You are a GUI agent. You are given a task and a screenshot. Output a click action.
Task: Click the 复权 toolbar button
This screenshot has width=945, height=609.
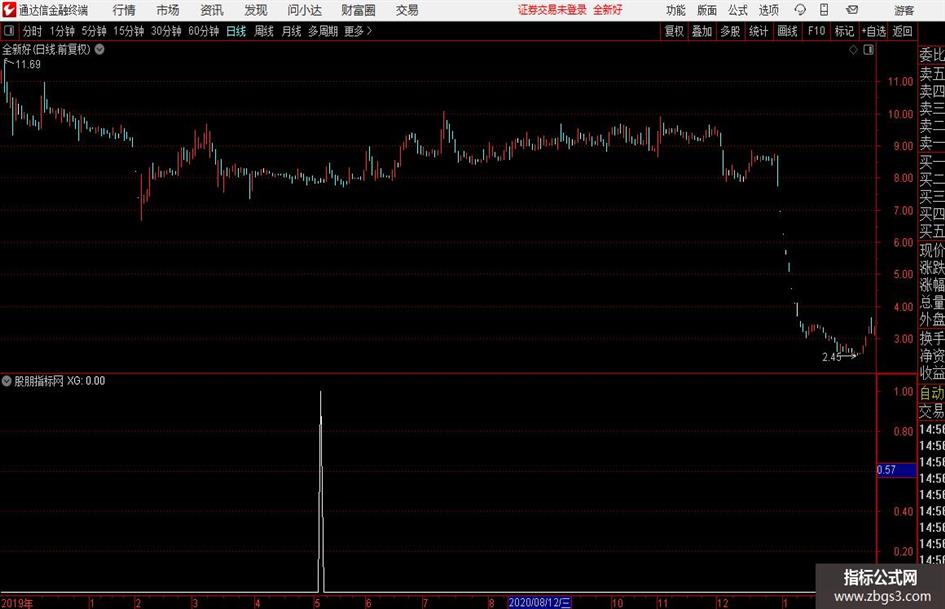pos(674,31)
